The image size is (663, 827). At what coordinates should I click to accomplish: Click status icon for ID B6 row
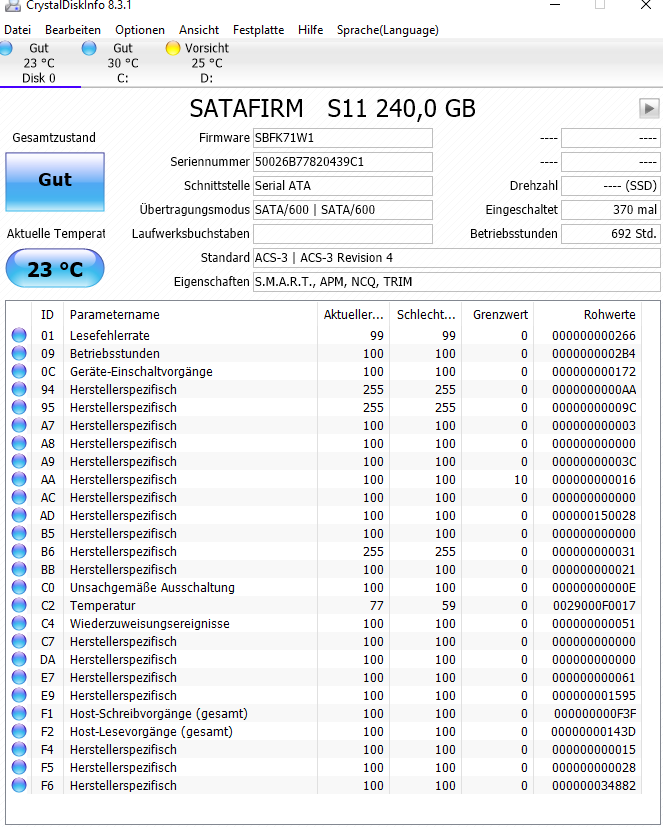19,551
